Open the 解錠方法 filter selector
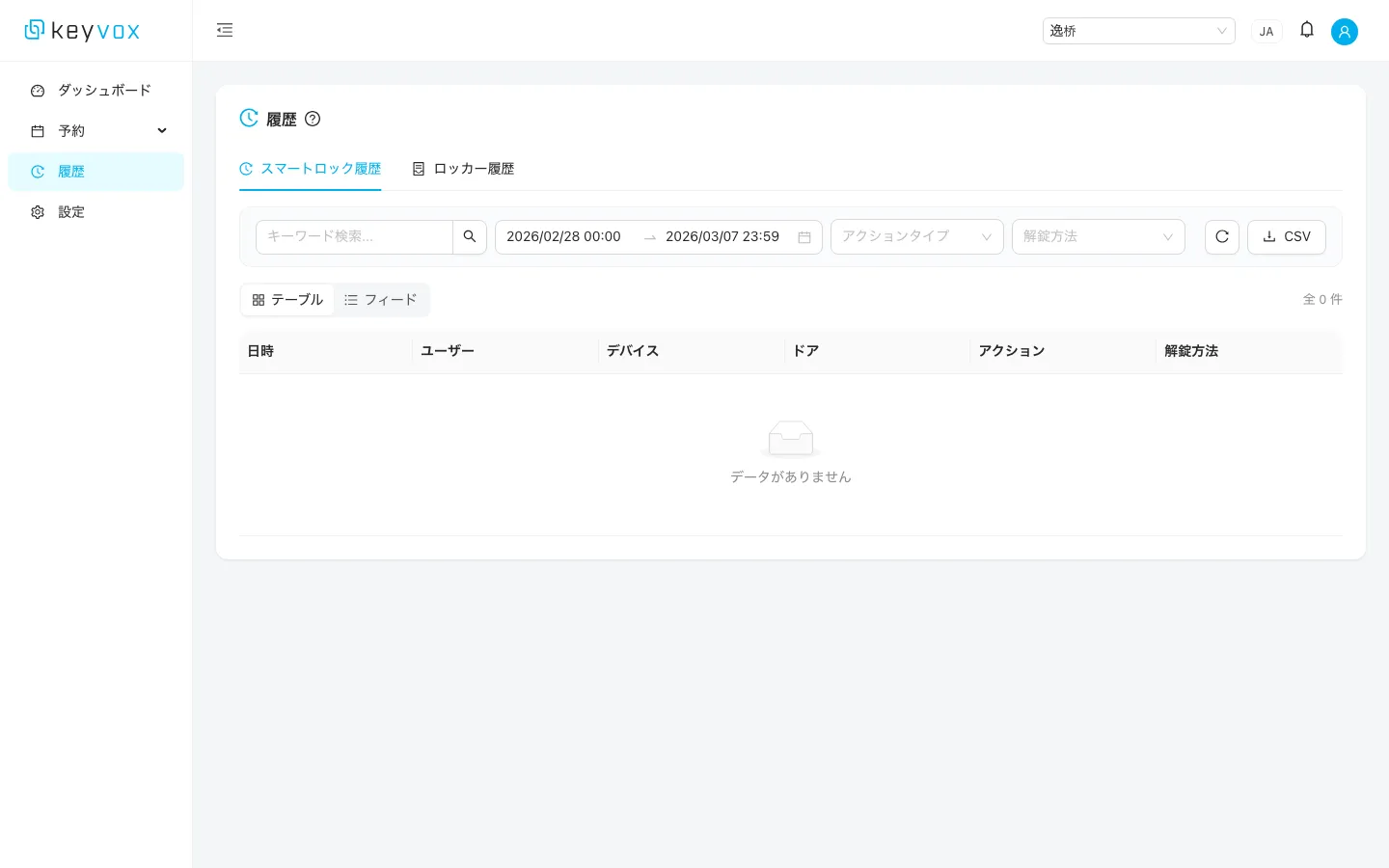The height and width of the screenshot is (868, 1389). coord(1098,236)
